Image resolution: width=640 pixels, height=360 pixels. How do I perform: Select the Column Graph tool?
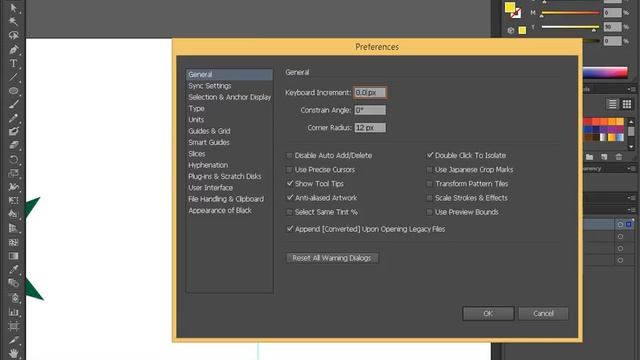point(13,312)
